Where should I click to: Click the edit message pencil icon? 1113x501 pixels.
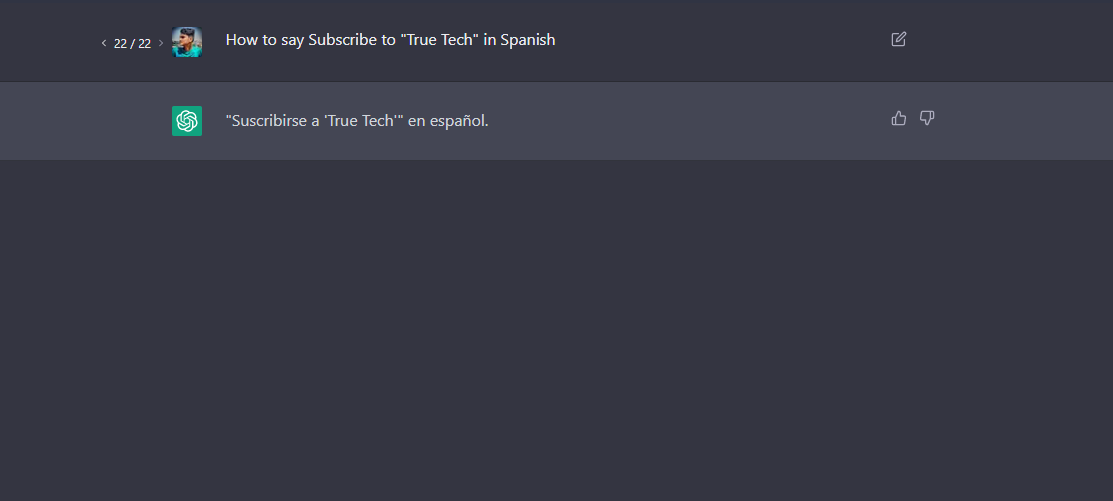tap(898, 39)
